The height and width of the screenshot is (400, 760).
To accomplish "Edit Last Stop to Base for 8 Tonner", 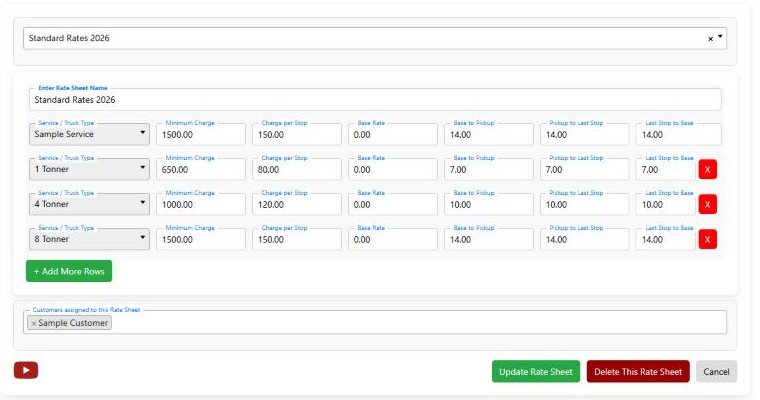I will [x=665, y=240].
